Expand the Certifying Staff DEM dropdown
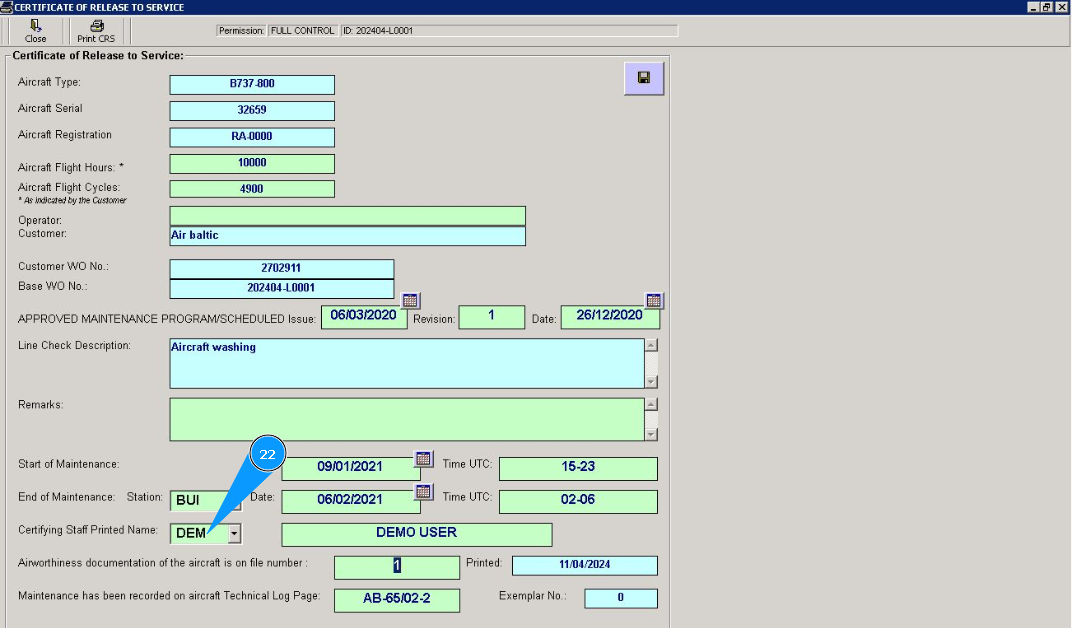The width and height of the screenshot is (1072, 628). [x=234, y=534]
